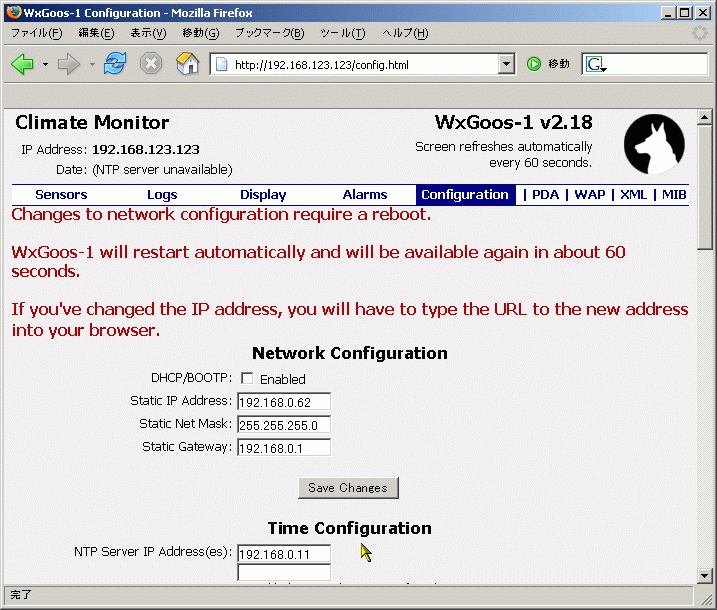Click the green Go (移動) button
Screen dimensions: 717x610
[x=548, y=64]
